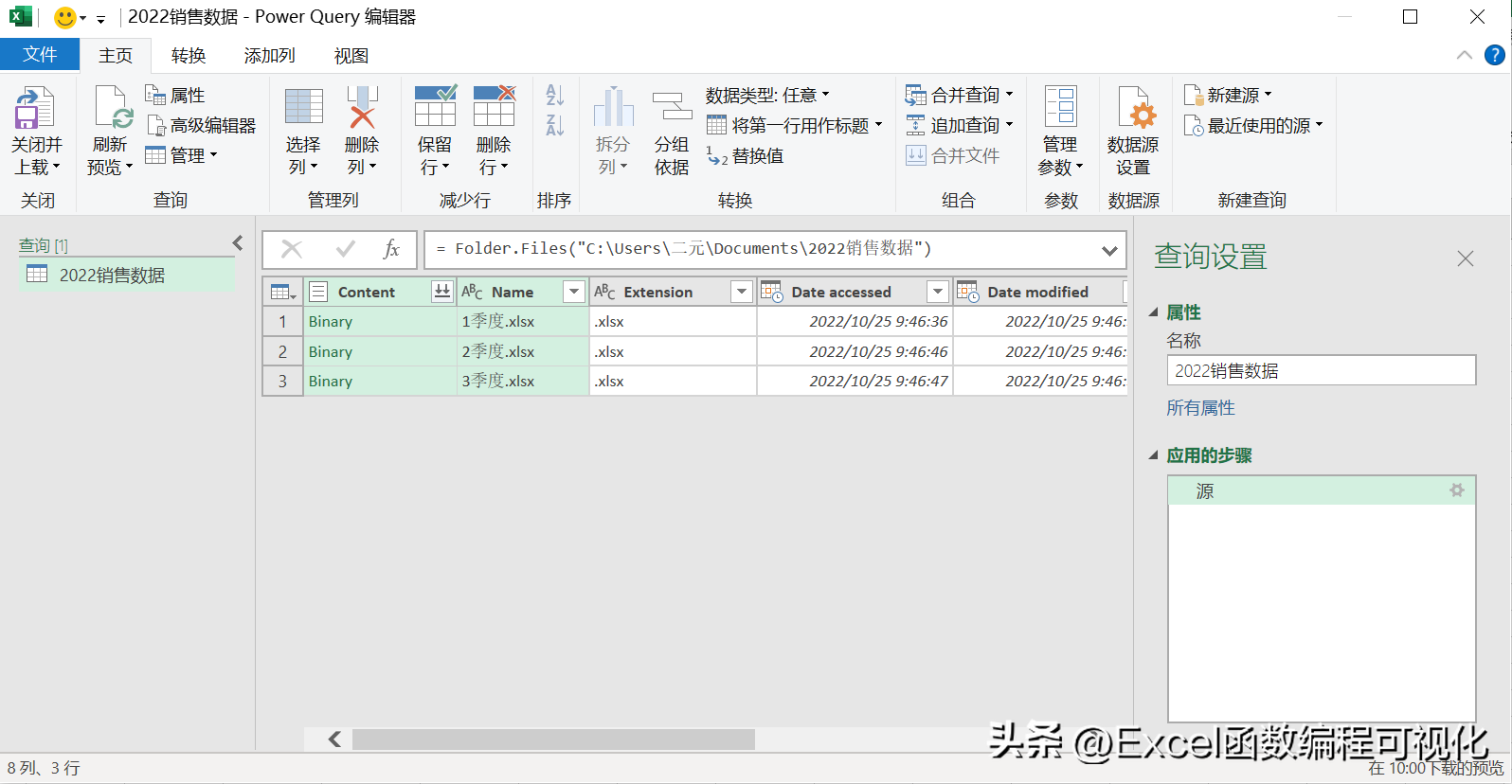Click the Binary link in row 3
This screenshot has width=1512, height=784.
click(331, 381)
